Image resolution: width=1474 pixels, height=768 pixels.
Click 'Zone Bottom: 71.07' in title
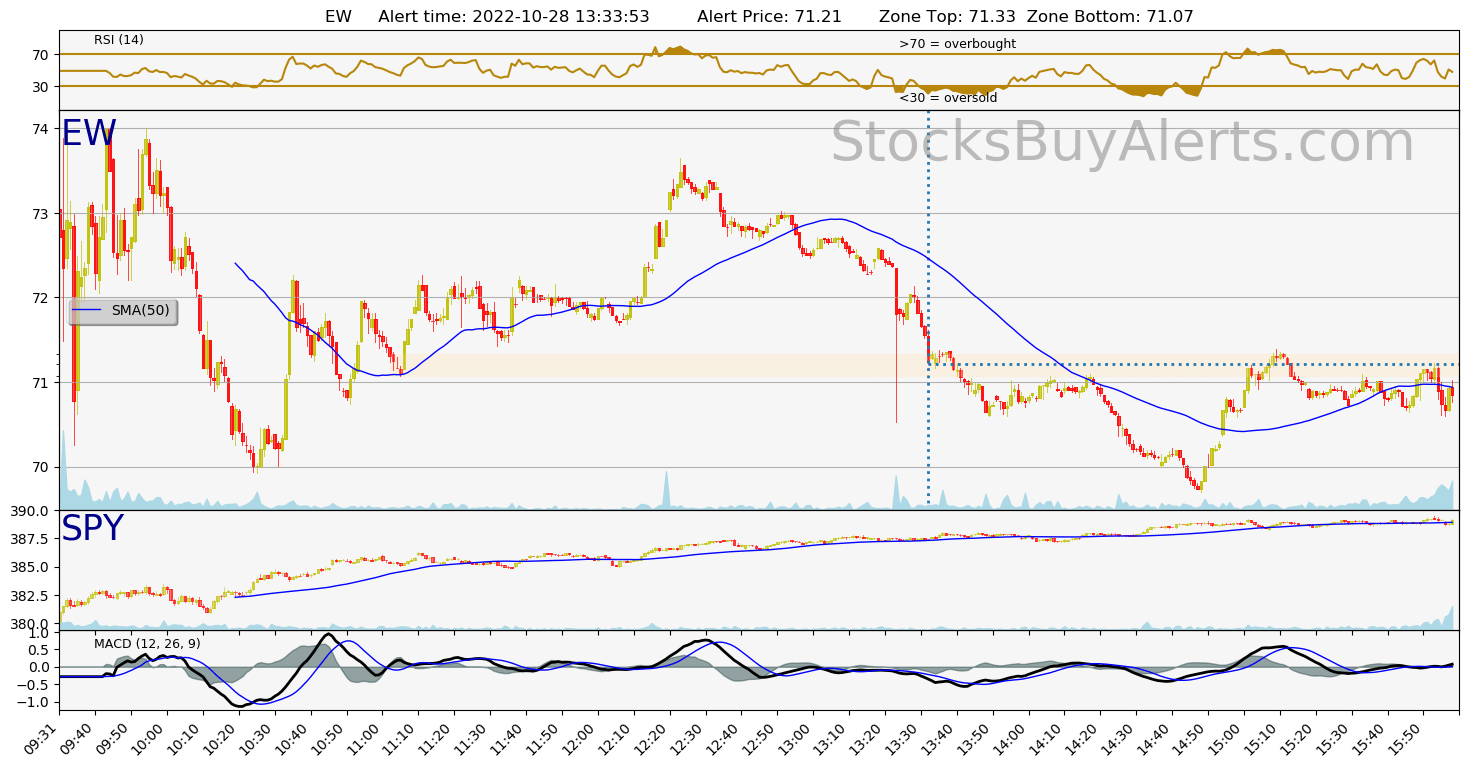tap(1110, 17)
